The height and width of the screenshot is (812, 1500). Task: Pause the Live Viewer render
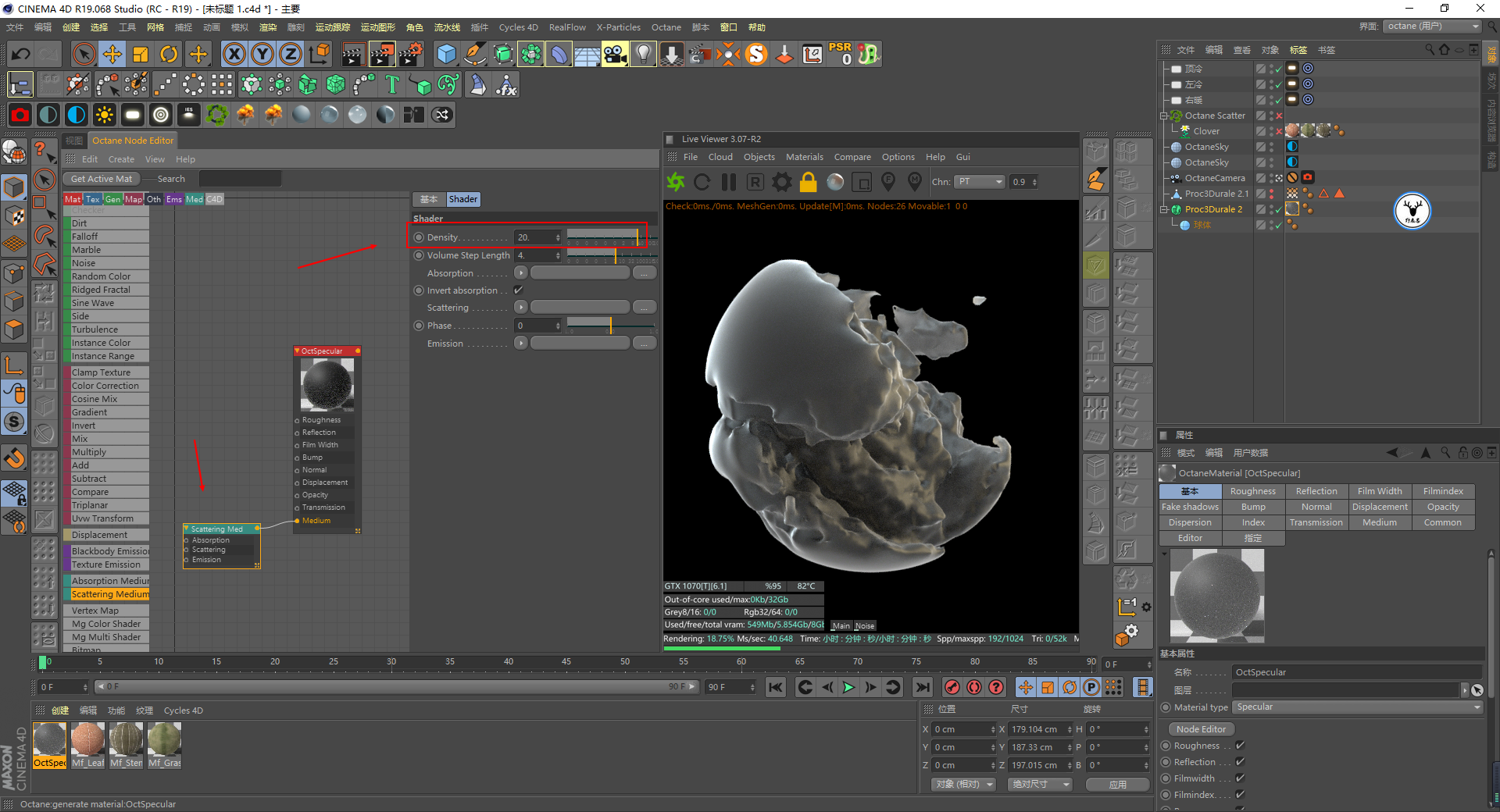(729, 182)
